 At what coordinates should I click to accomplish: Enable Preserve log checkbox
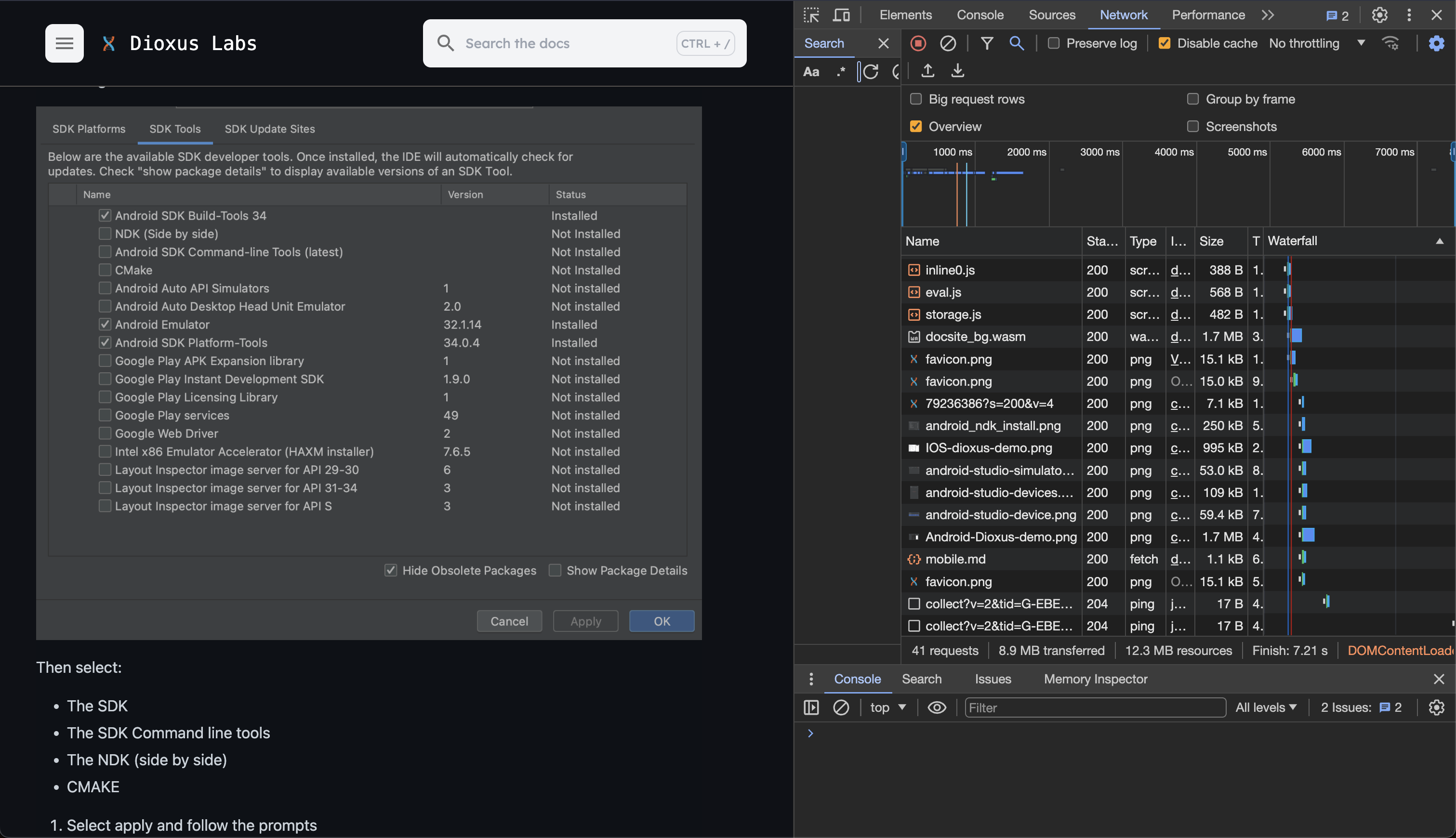click(x=1053, y=43)
